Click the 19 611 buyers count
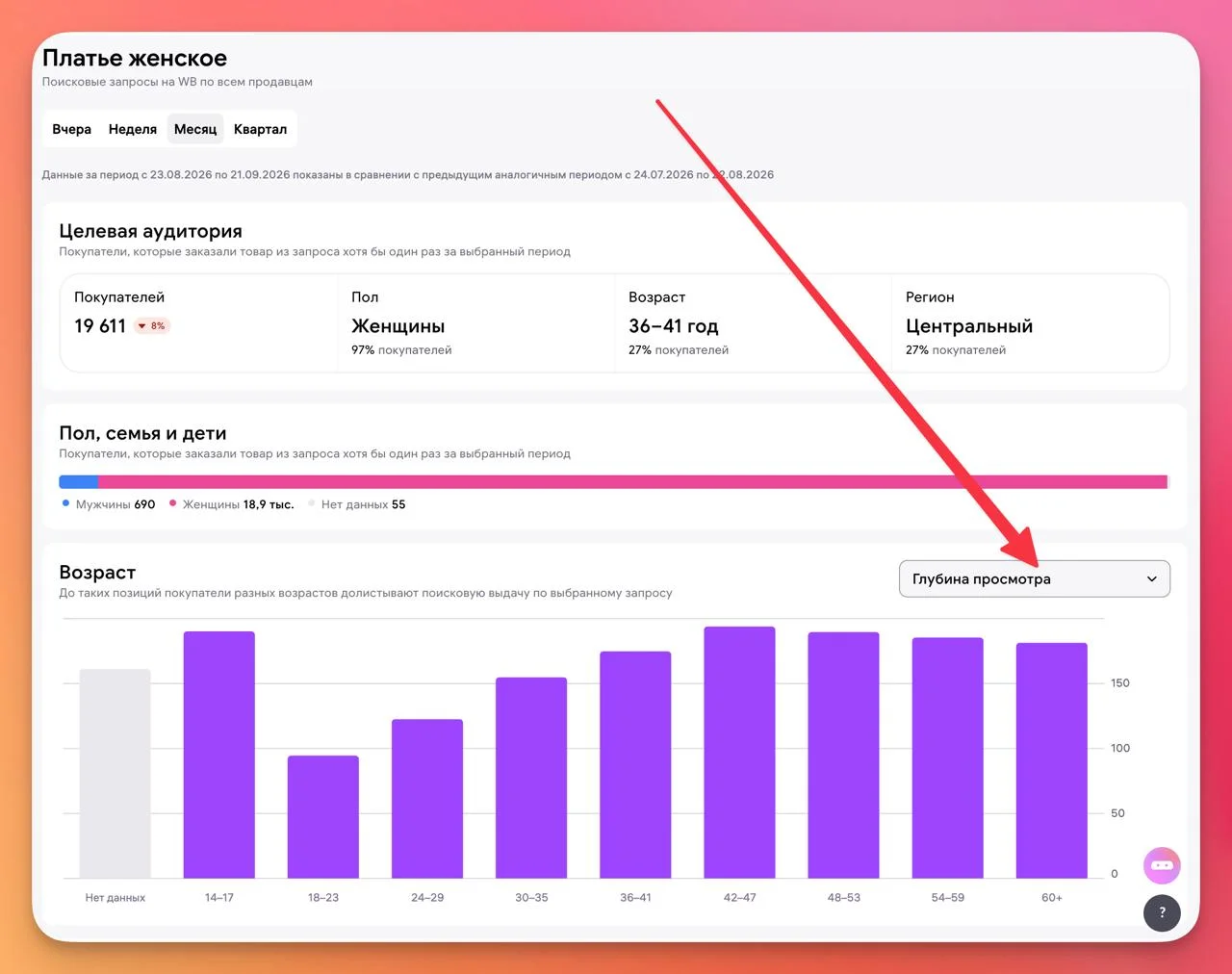This screenshot has width=1232, height=974. click(x=100, y=326)
